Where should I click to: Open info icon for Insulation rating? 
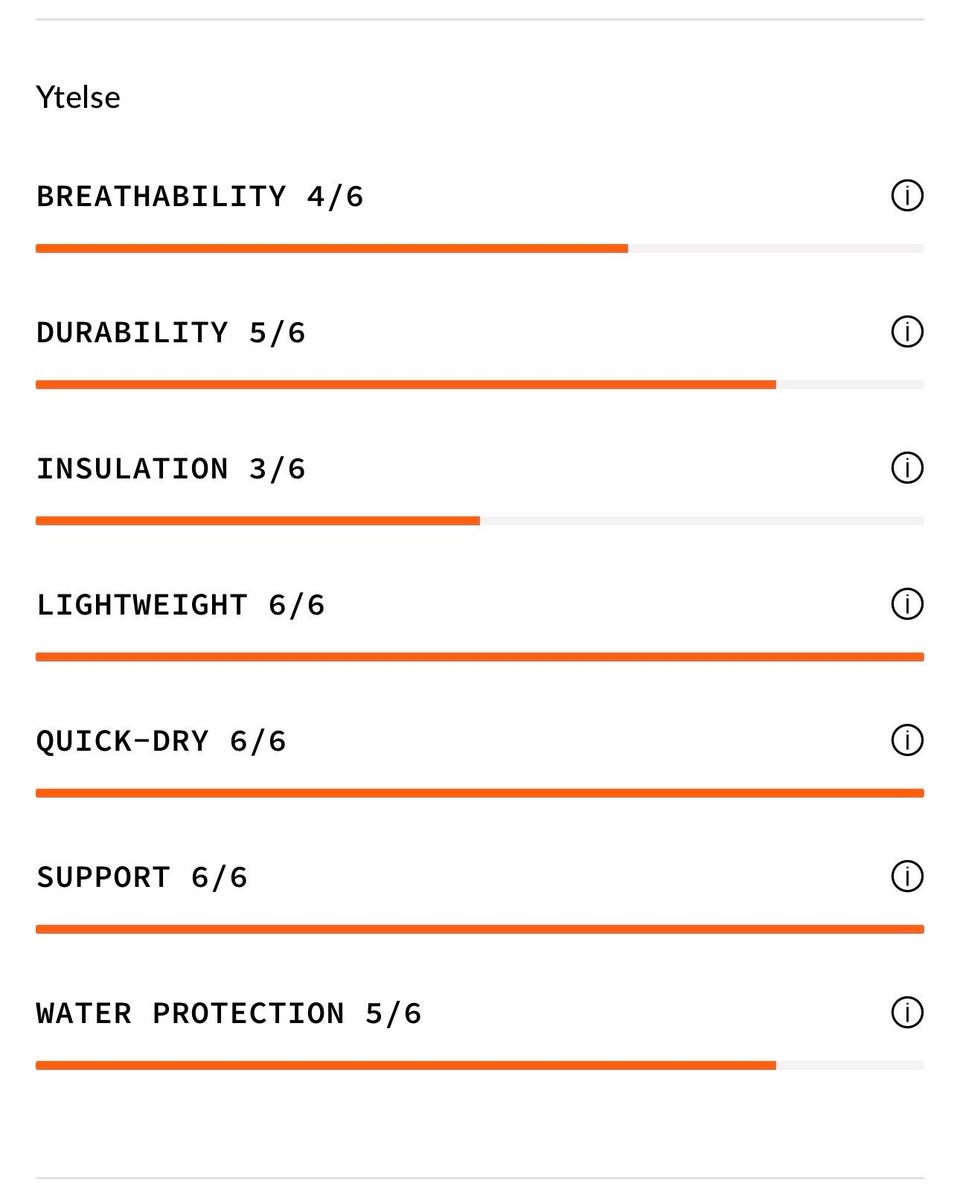tap(907, 468)
